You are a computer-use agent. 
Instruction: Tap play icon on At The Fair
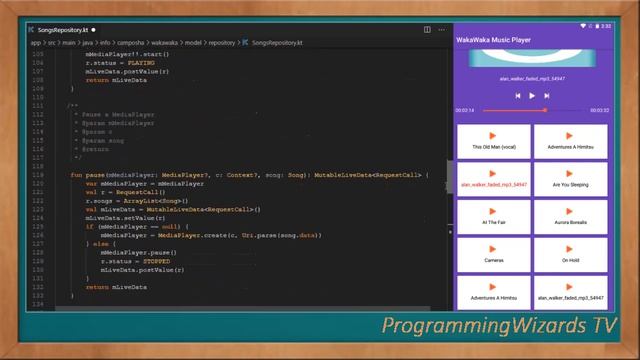pos(493,211)
